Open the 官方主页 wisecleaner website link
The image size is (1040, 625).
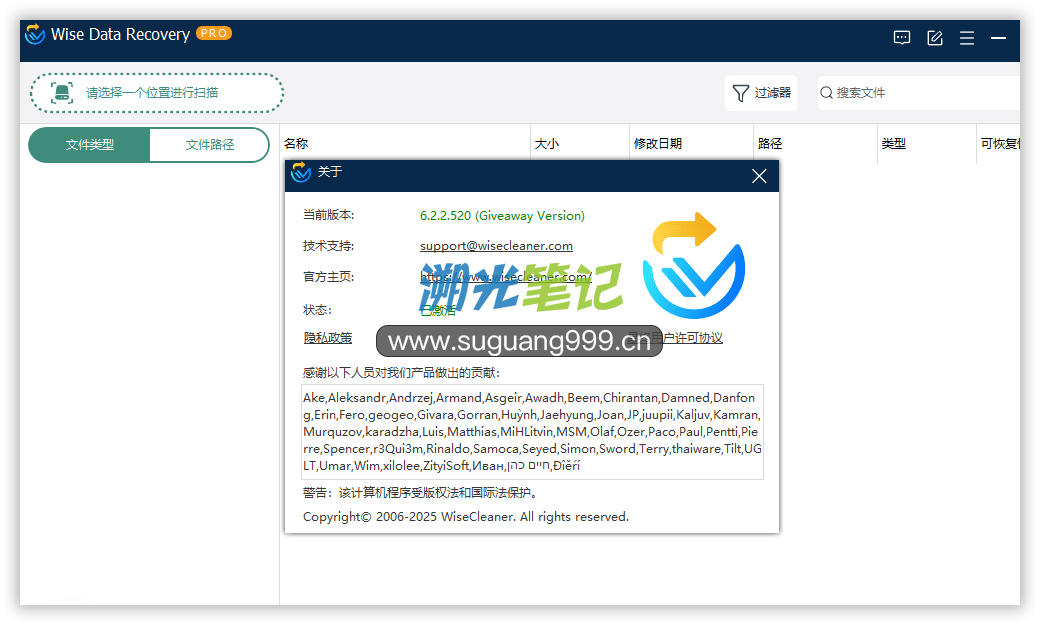505,277
